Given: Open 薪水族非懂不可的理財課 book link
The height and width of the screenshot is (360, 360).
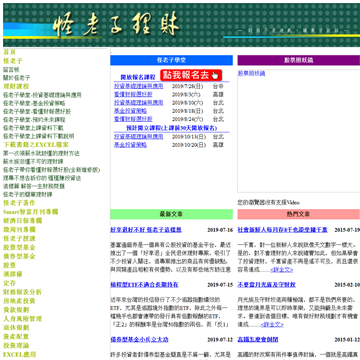Looking at the screenshot, I should click(33, 162).
